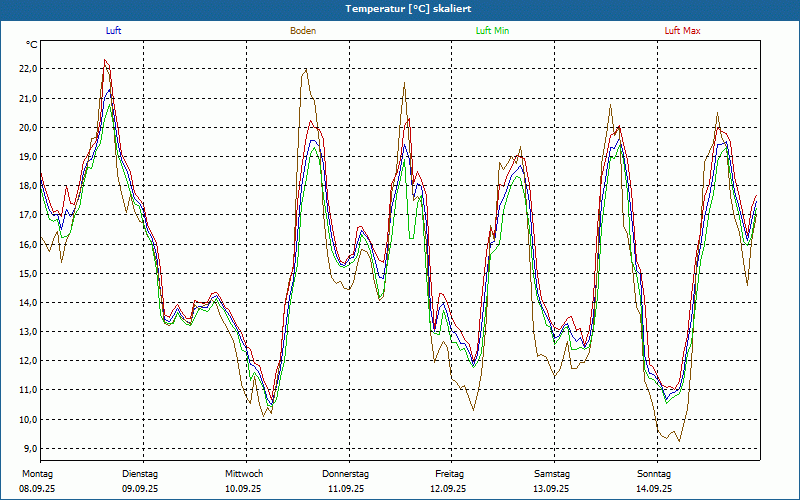Viewport: 800px width, 500px height.
Task: Select the 'Dienstag' day label
Action: coord(140,473)
